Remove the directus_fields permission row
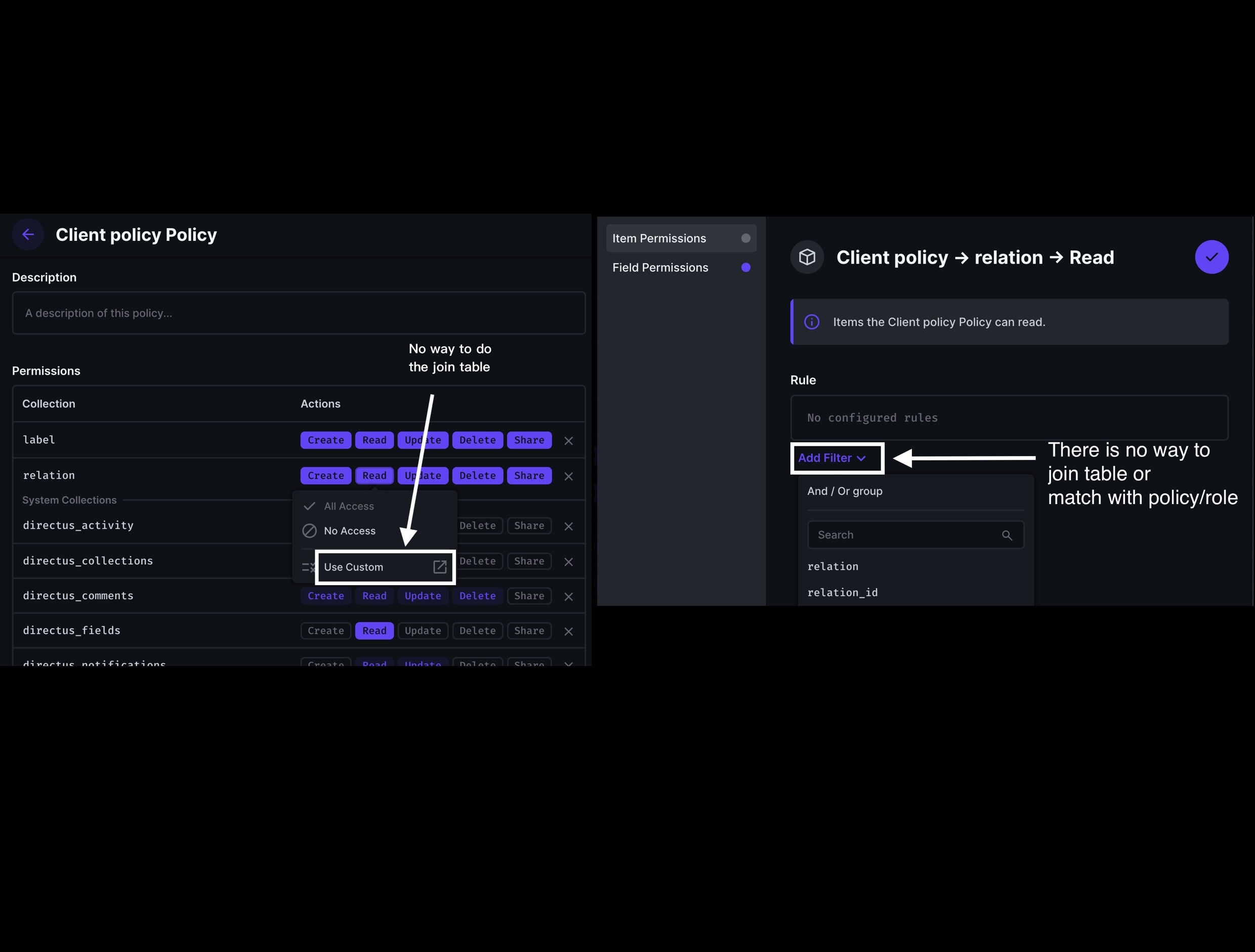 pos(568,631)
